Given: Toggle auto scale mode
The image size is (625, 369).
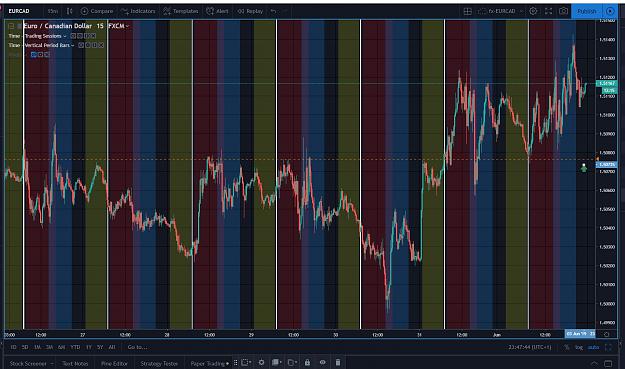Looking at the screenshot, I should [593, 347].
